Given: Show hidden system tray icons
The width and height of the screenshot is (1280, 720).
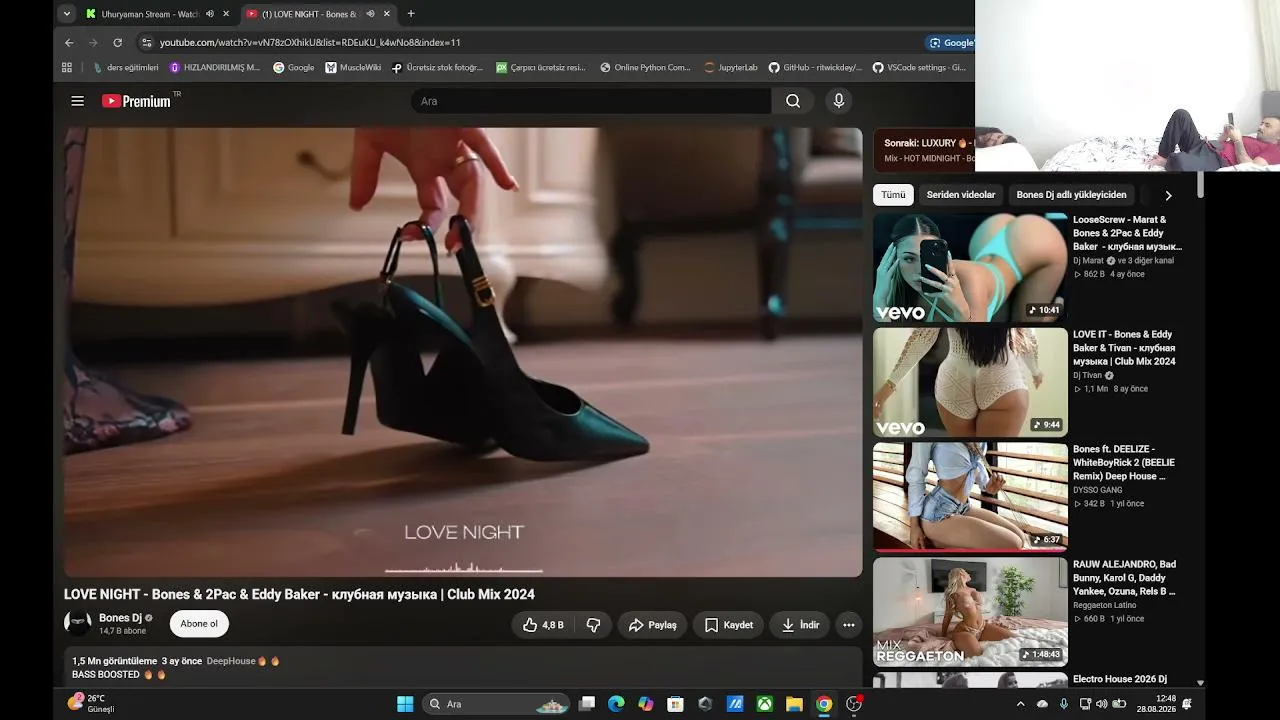Looking at the screenshot, I should coord(1020,704).
